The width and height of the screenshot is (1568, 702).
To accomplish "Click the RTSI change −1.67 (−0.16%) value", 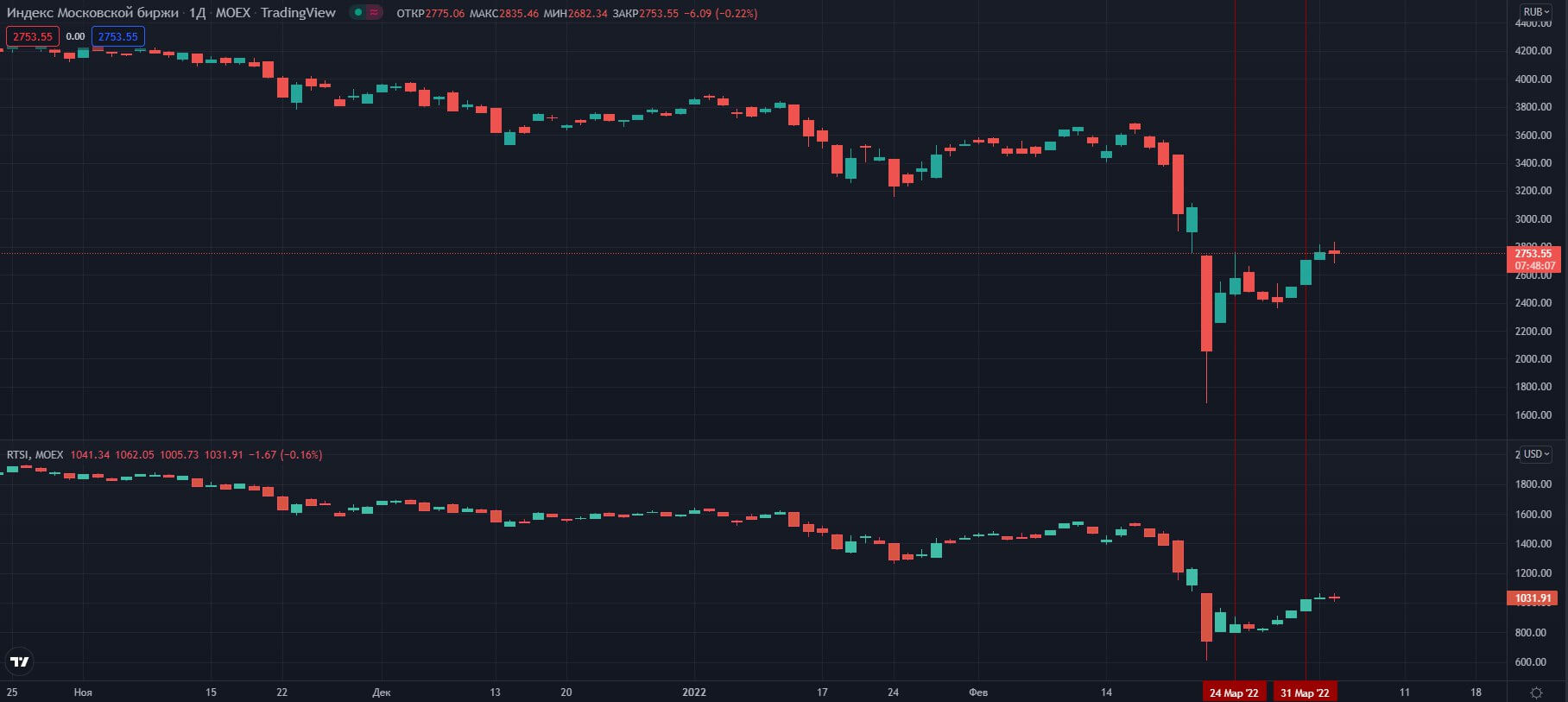I will [x=285, y=455].
